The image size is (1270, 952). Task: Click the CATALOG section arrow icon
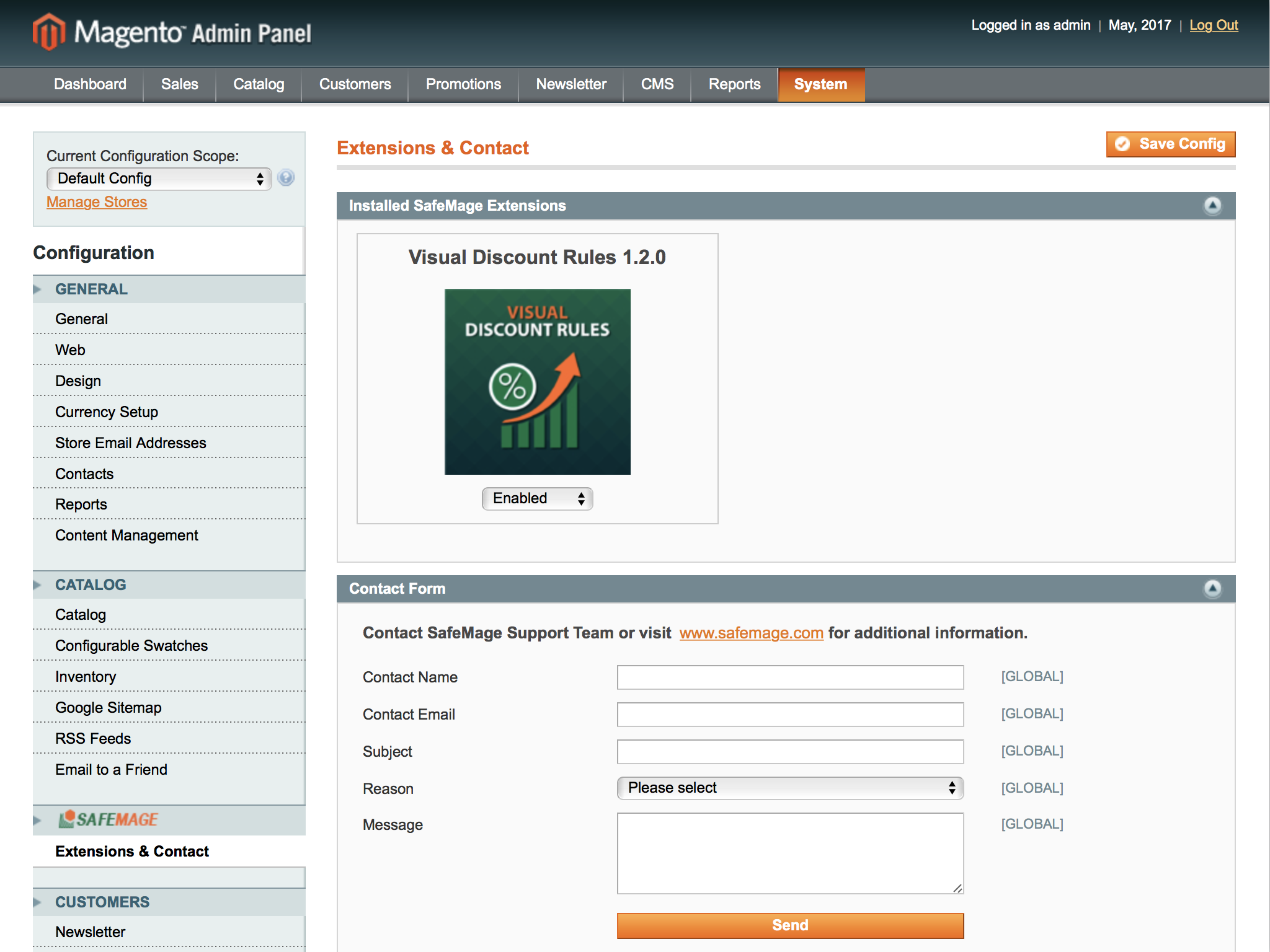click(x=37, y=585)
